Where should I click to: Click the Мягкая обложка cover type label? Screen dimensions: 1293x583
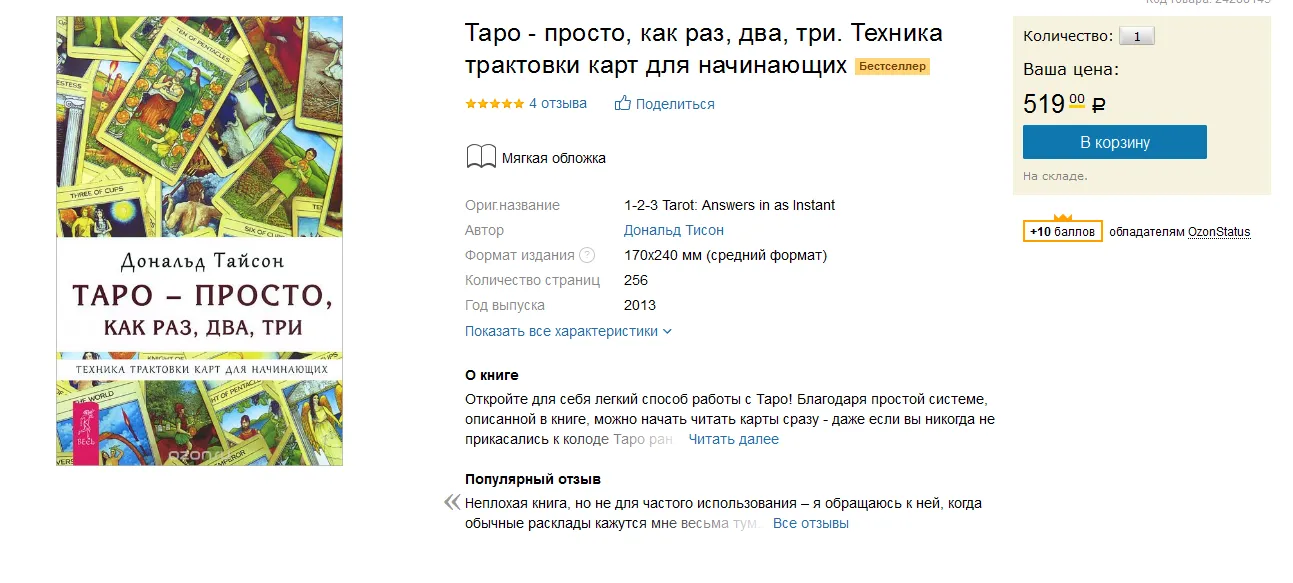pyautogui.click(x=553, y=158)
